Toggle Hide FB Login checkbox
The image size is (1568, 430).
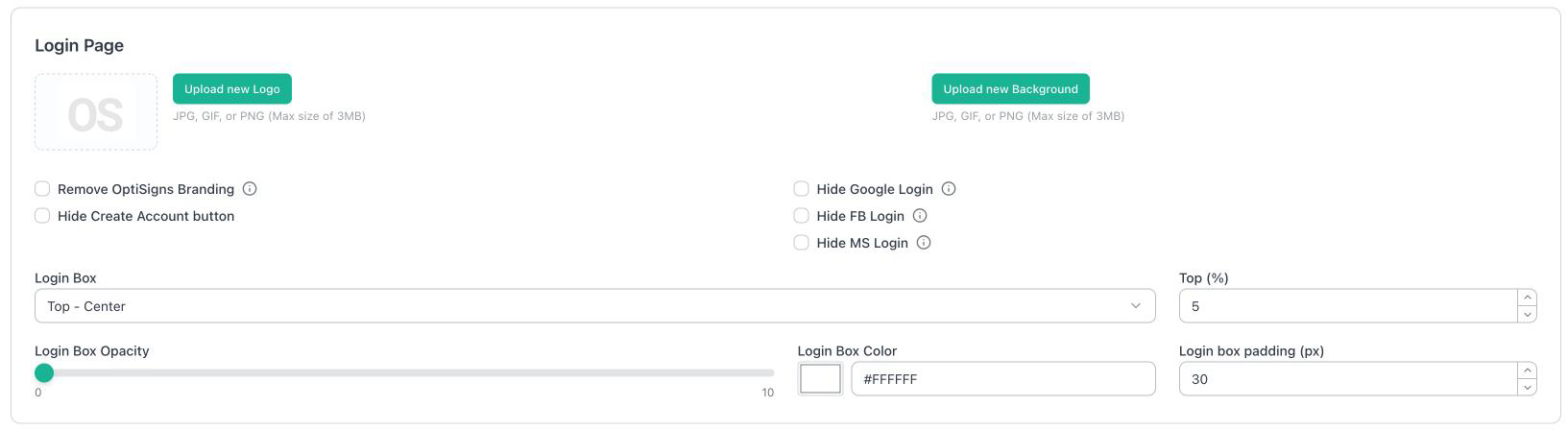pos(801,216)
